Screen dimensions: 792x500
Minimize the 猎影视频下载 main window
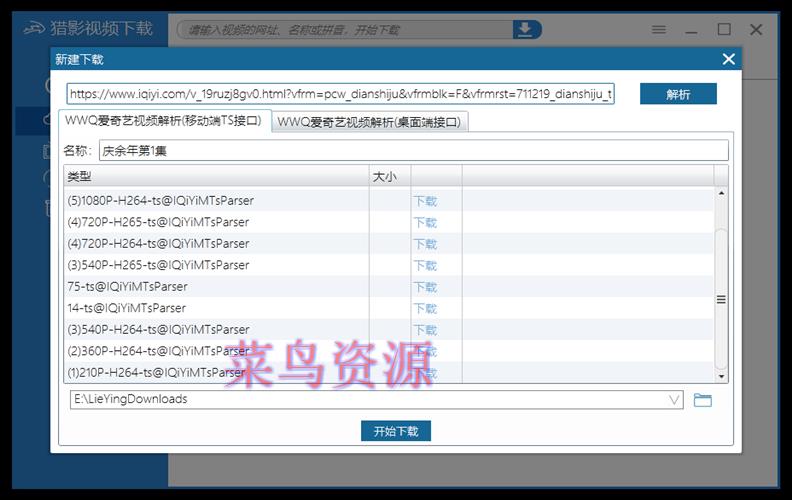[691, 30]
